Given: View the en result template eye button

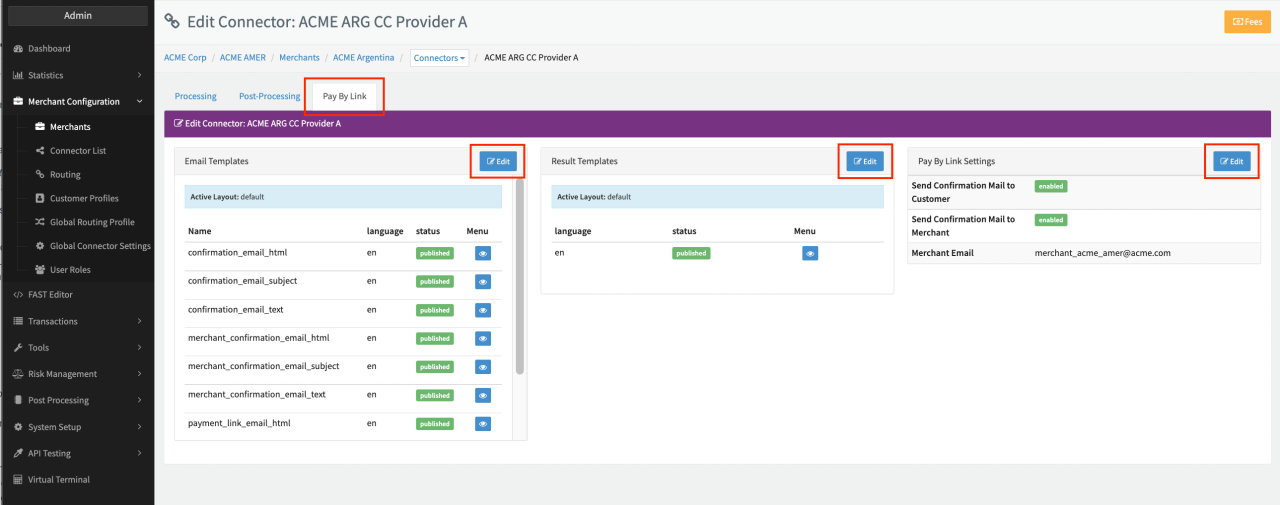Looking at the screenshot, I should pyautogui.click(x=810, y=254).
